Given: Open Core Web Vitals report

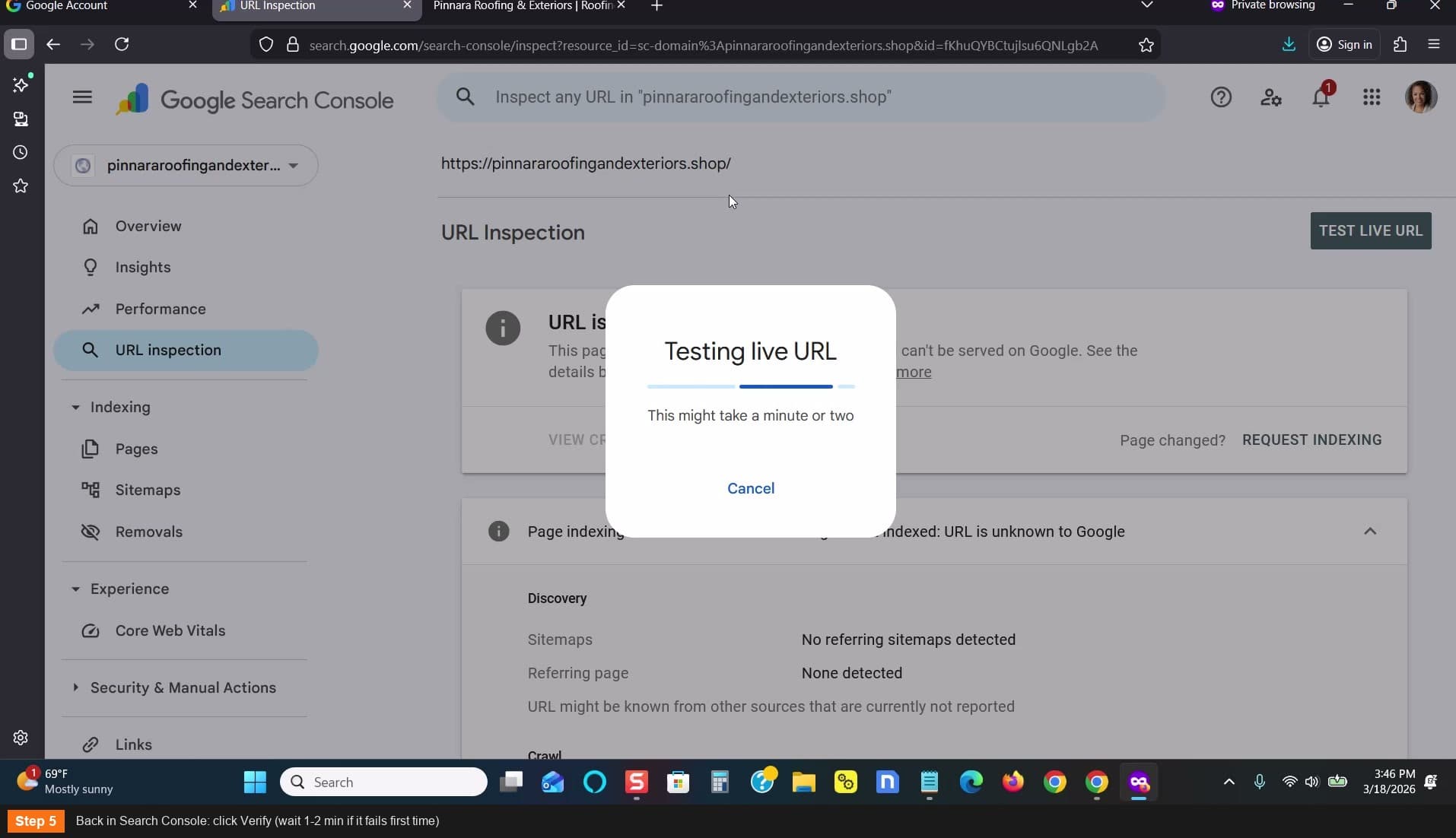Looking at the screenshot, I should coord(186,630).
